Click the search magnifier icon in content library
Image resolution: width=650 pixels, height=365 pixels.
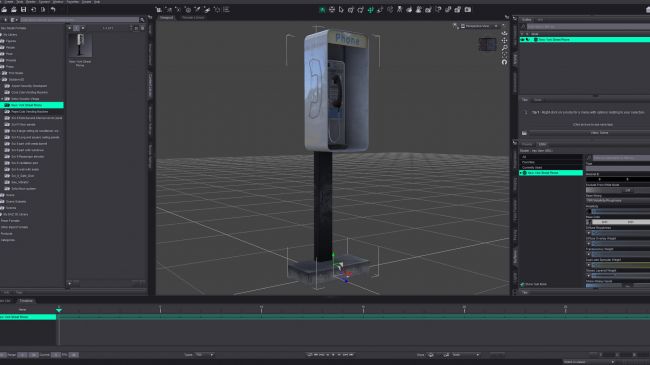[142, 19]
